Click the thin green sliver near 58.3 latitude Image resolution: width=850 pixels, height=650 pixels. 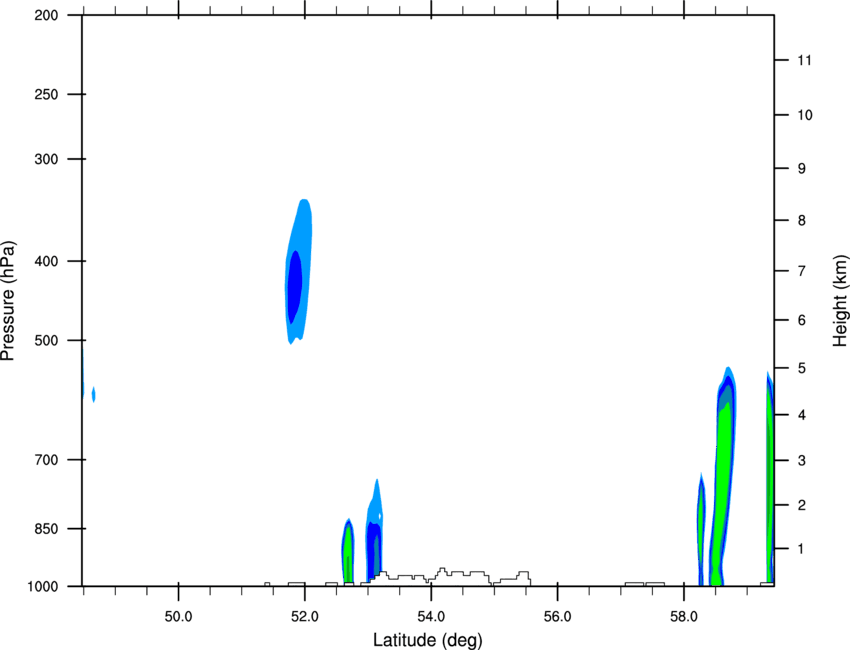click(x=701, y=529)
